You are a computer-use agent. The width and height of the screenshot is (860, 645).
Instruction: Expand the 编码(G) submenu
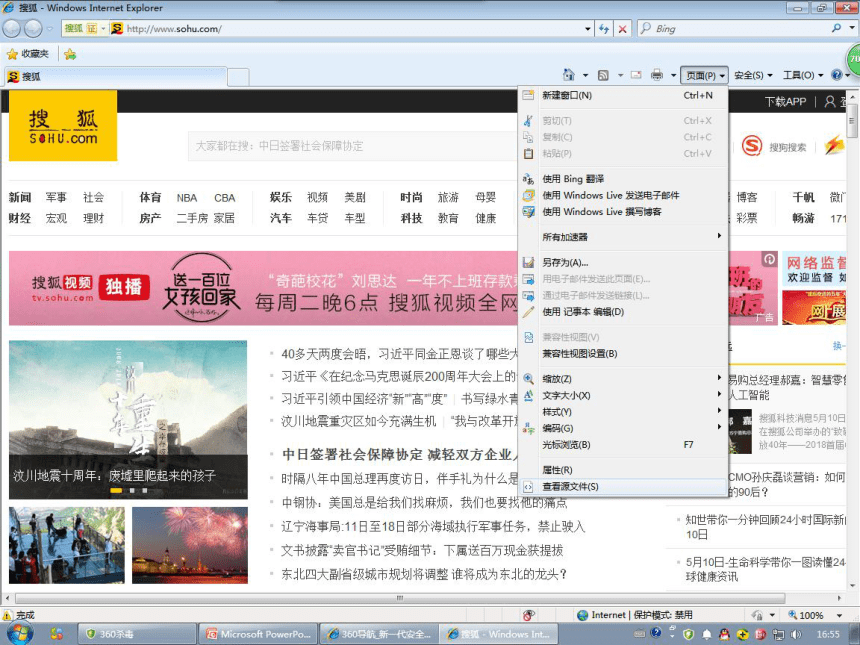tap(624, 428)
